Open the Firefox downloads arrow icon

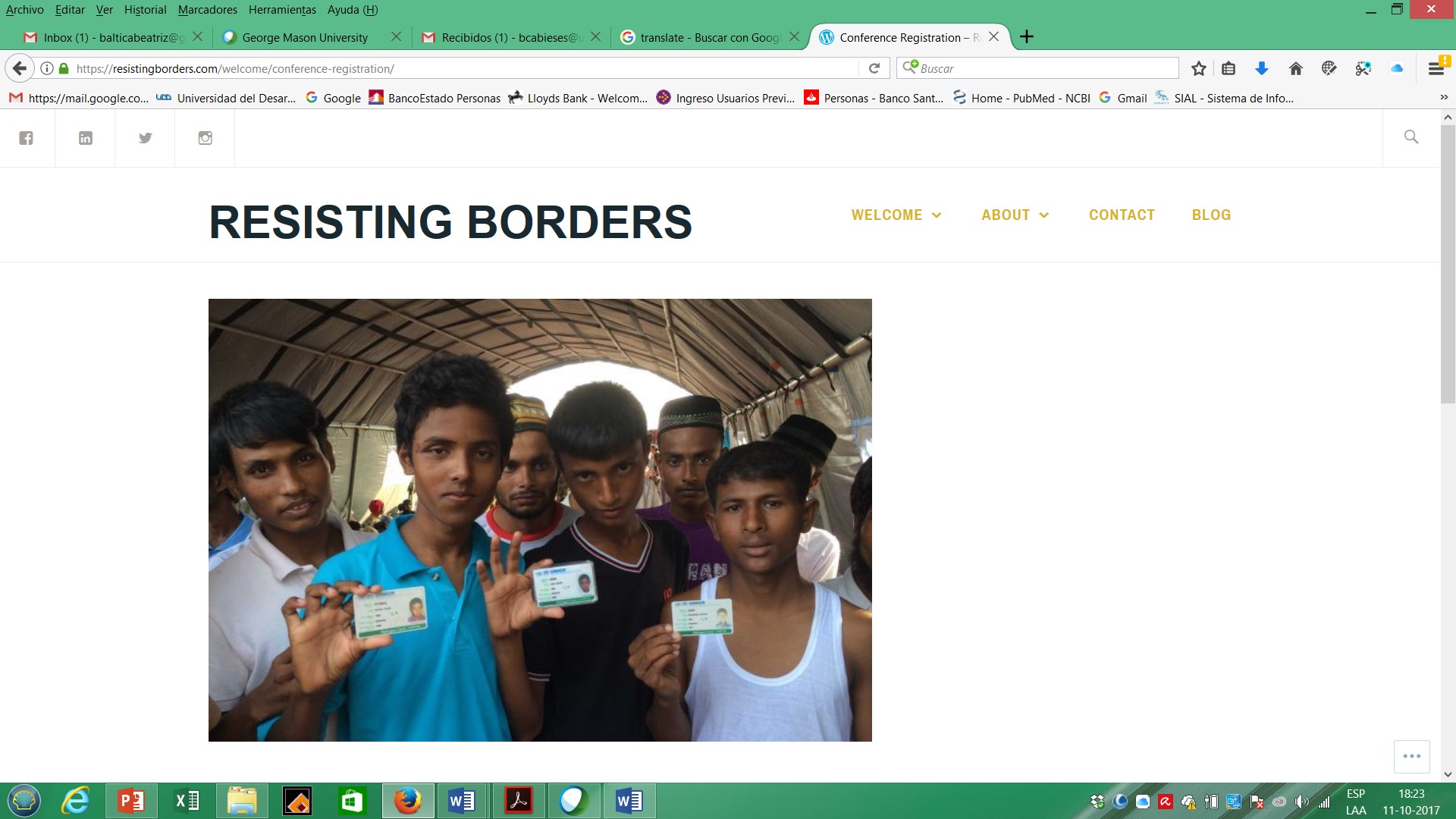(x=1262, y=69)
